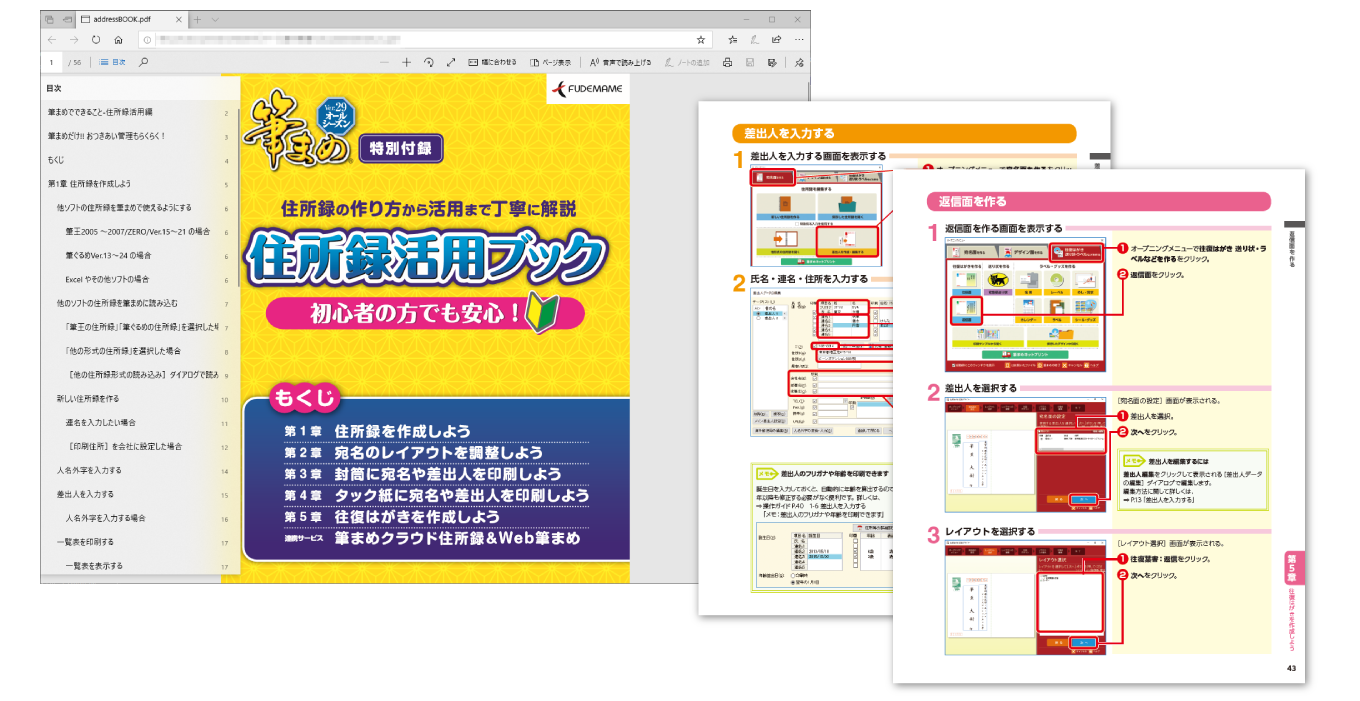The width and height of the screenshot is (1360, 701).
Task: Open the browser settings and more menu
Action: click(799, 40)
